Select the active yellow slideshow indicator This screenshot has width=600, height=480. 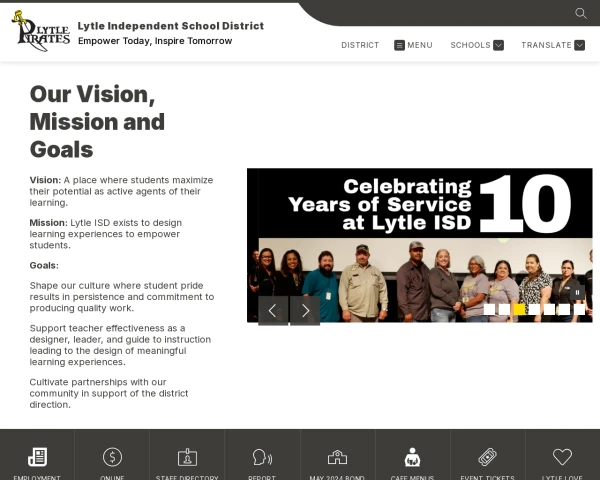[x=519, y=309]
